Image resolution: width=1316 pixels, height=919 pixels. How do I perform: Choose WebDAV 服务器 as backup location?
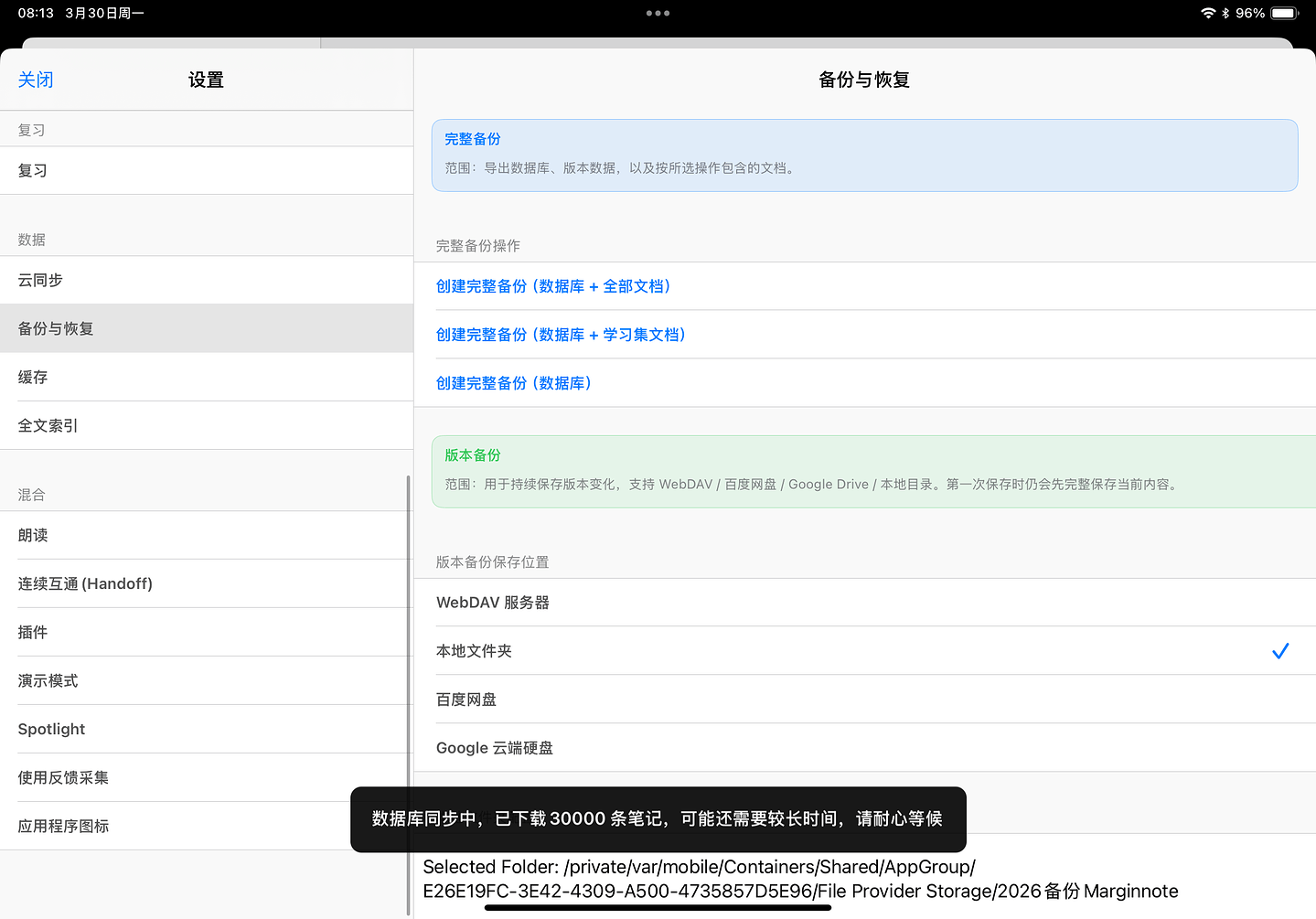[493, 603]
